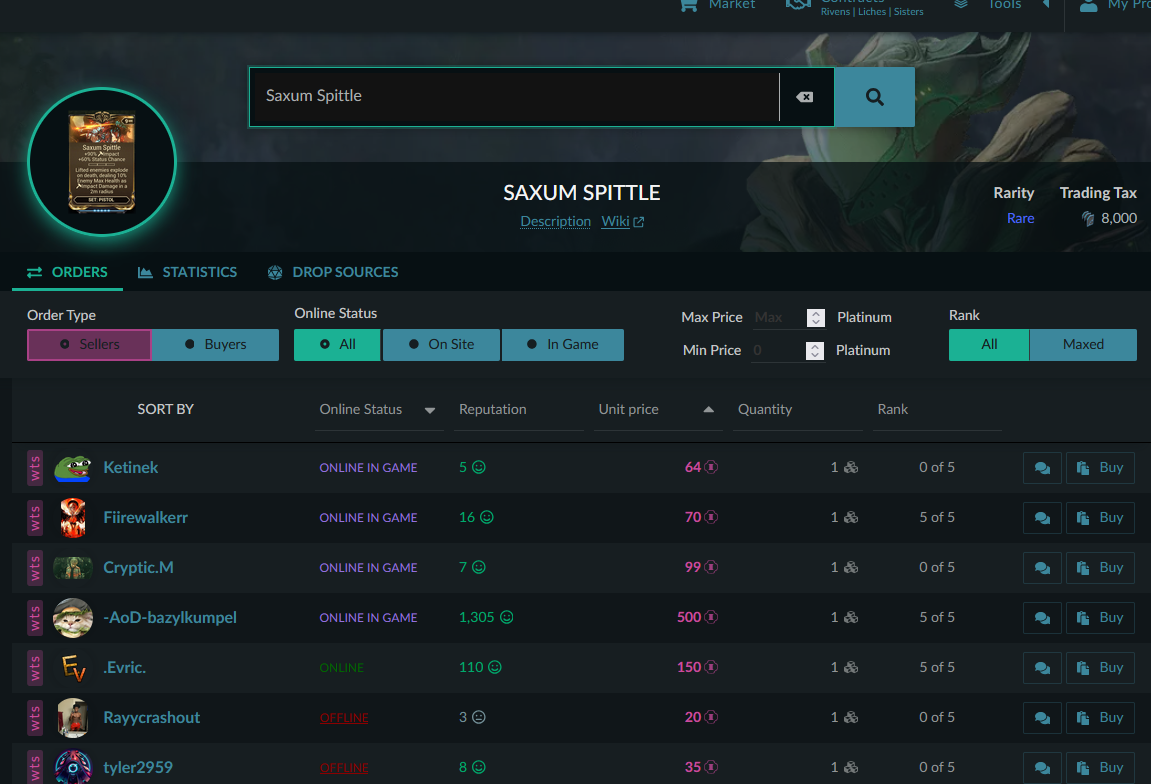Open Cryptic.M's profile name
1151x784 pixels.
coord(138,567)
